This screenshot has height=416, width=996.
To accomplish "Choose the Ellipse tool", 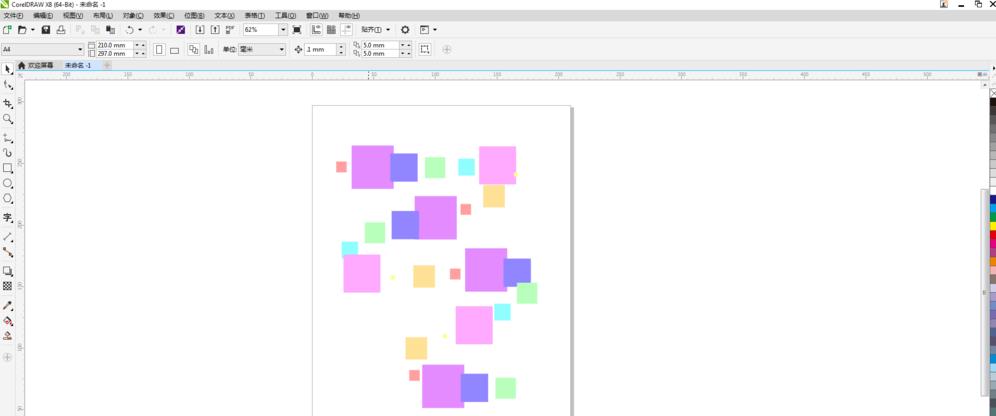I will (8, 184).
